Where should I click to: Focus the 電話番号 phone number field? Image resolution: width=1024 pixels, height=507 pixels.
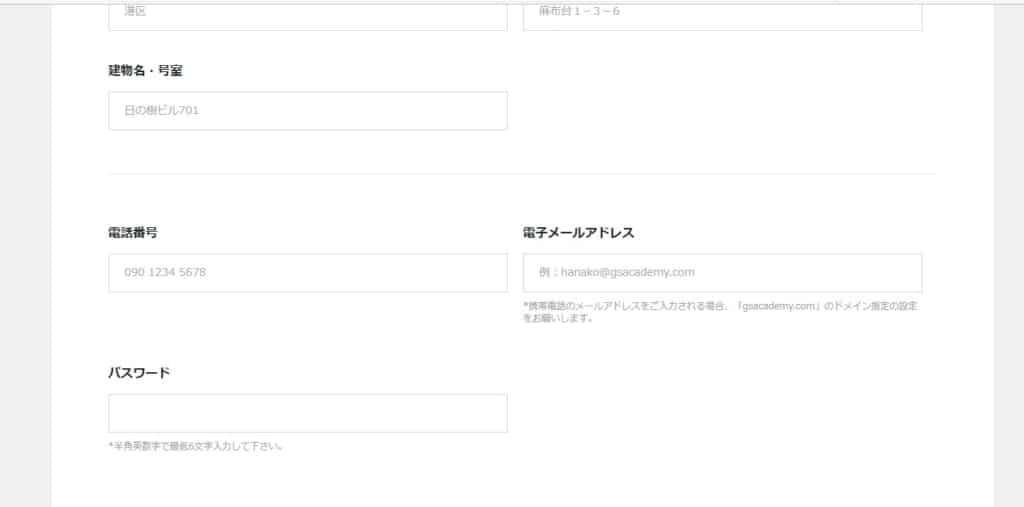(307, 272)
